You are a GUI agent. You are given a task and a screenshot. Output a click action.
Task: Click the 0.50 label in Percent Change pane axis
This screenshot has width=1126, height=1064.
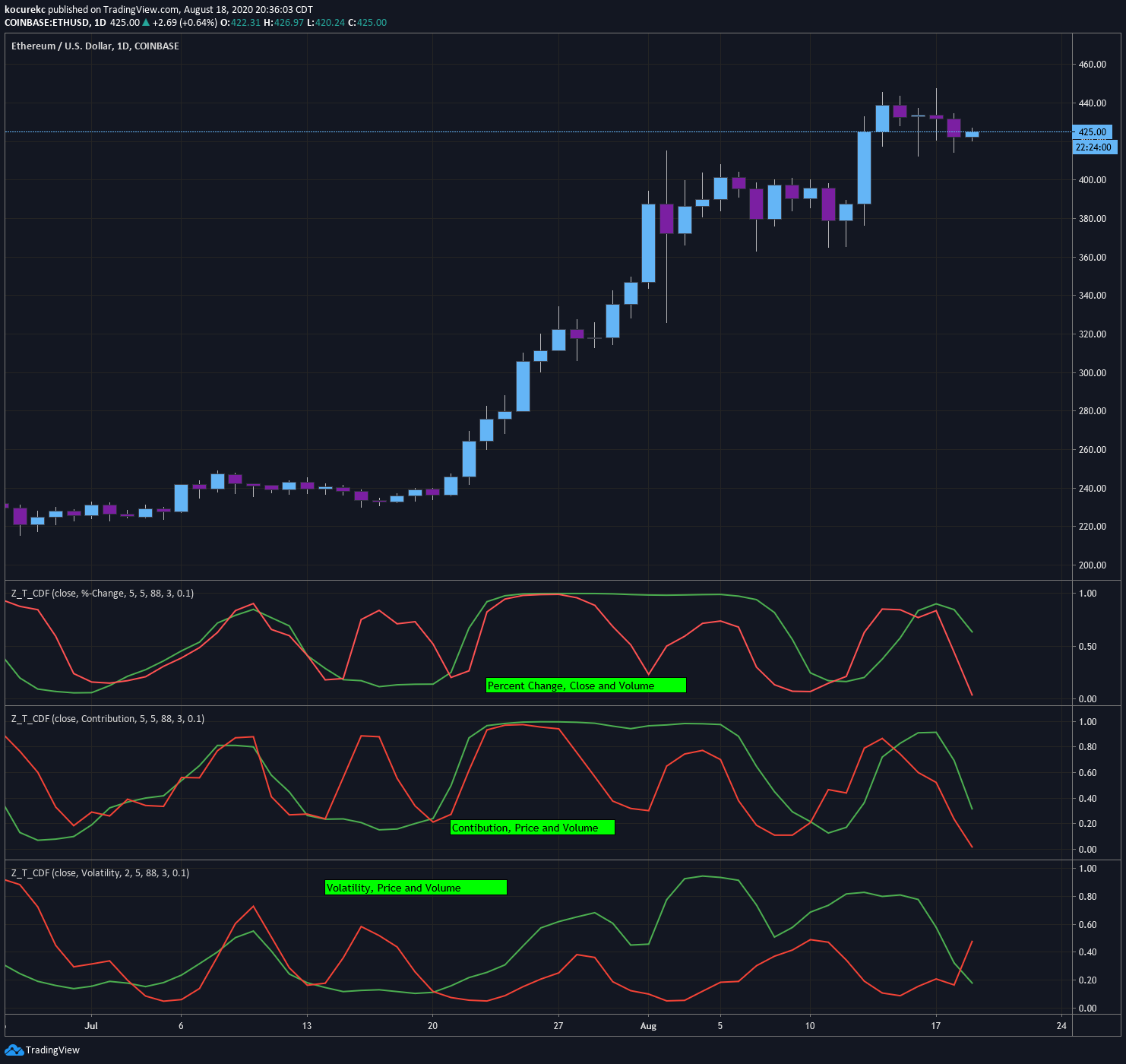[1088, 647]
